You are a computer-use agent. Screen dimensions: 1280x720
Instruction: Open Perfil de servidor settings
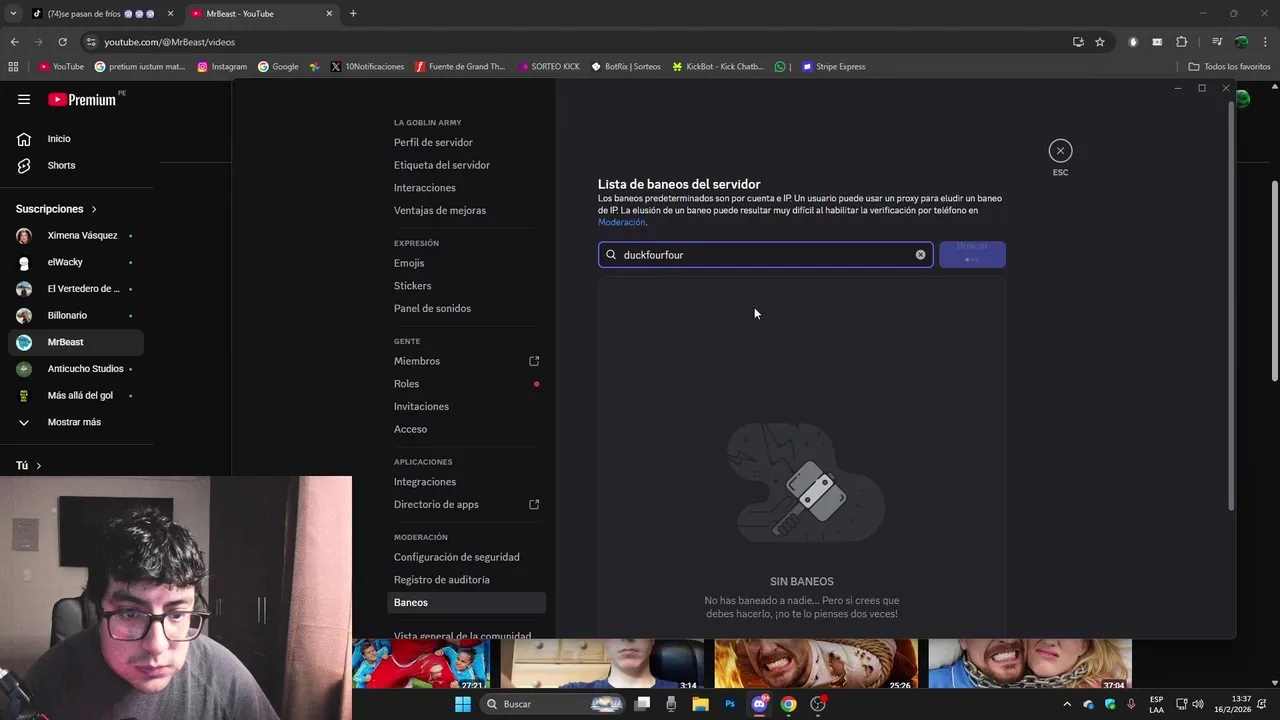[x=433, y=143]
